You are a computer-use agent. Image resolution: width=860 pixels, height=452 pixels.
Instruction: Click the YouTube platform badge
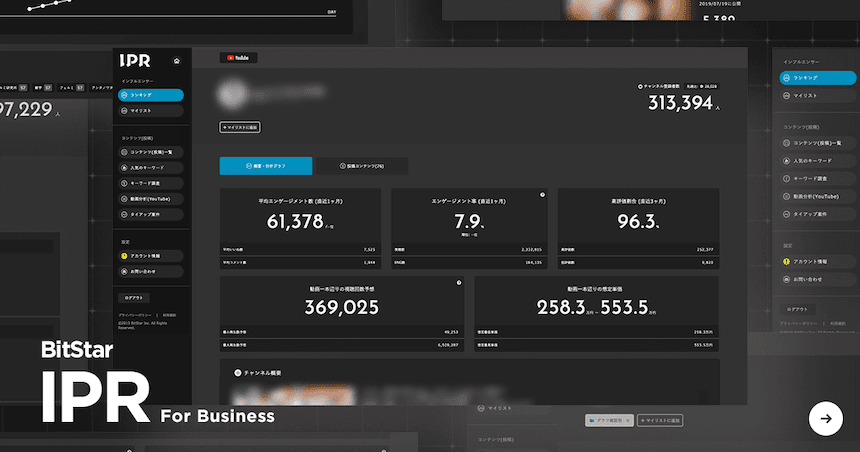[x=238, y=58]
